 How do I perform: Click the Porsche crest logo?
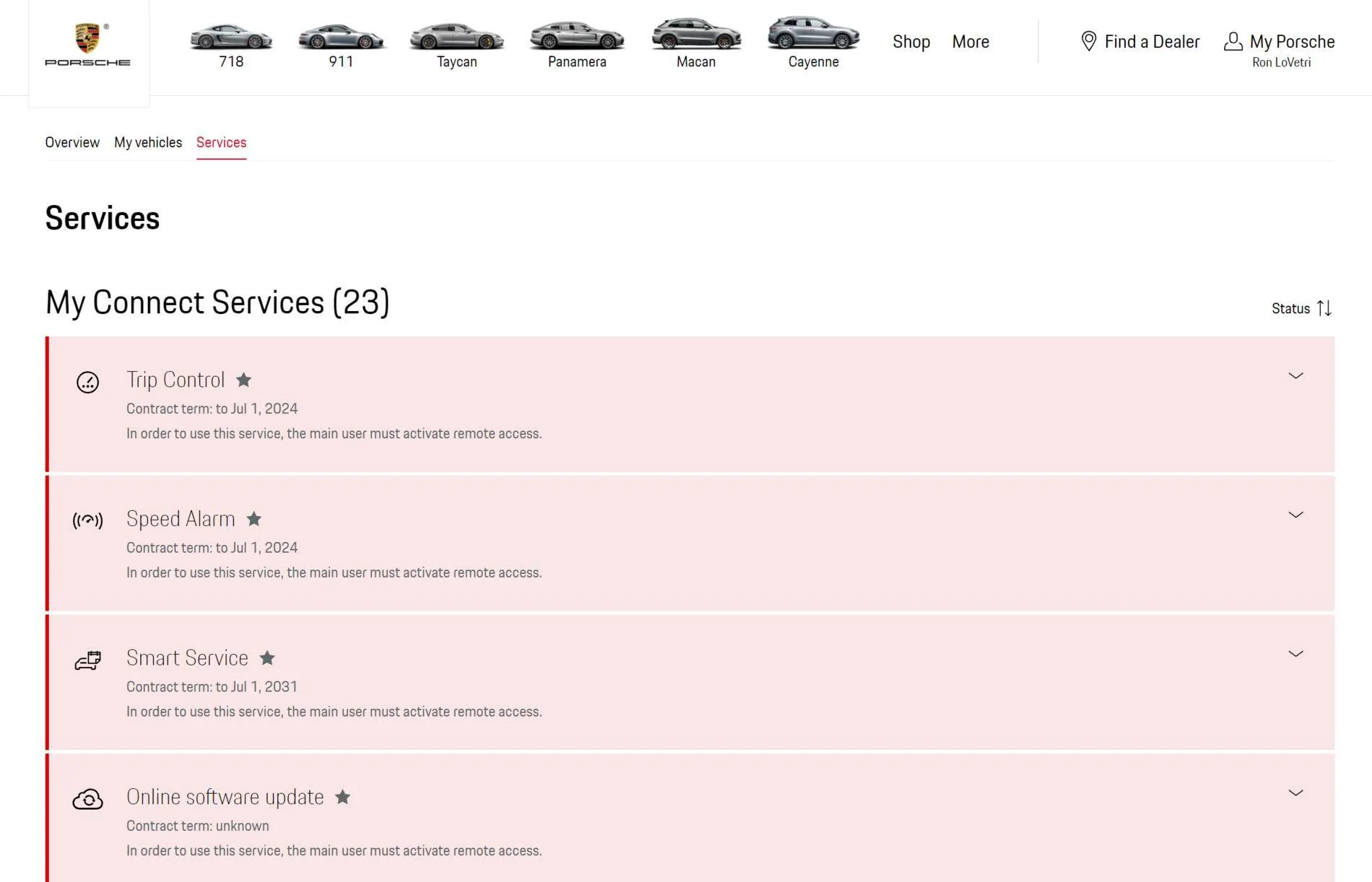(x=87, y=45)
